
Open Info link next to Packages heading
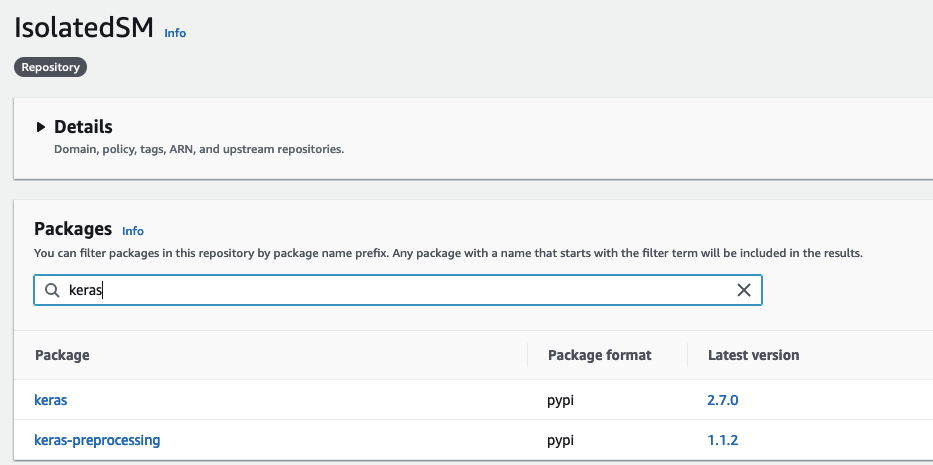[x=133, y=231]
